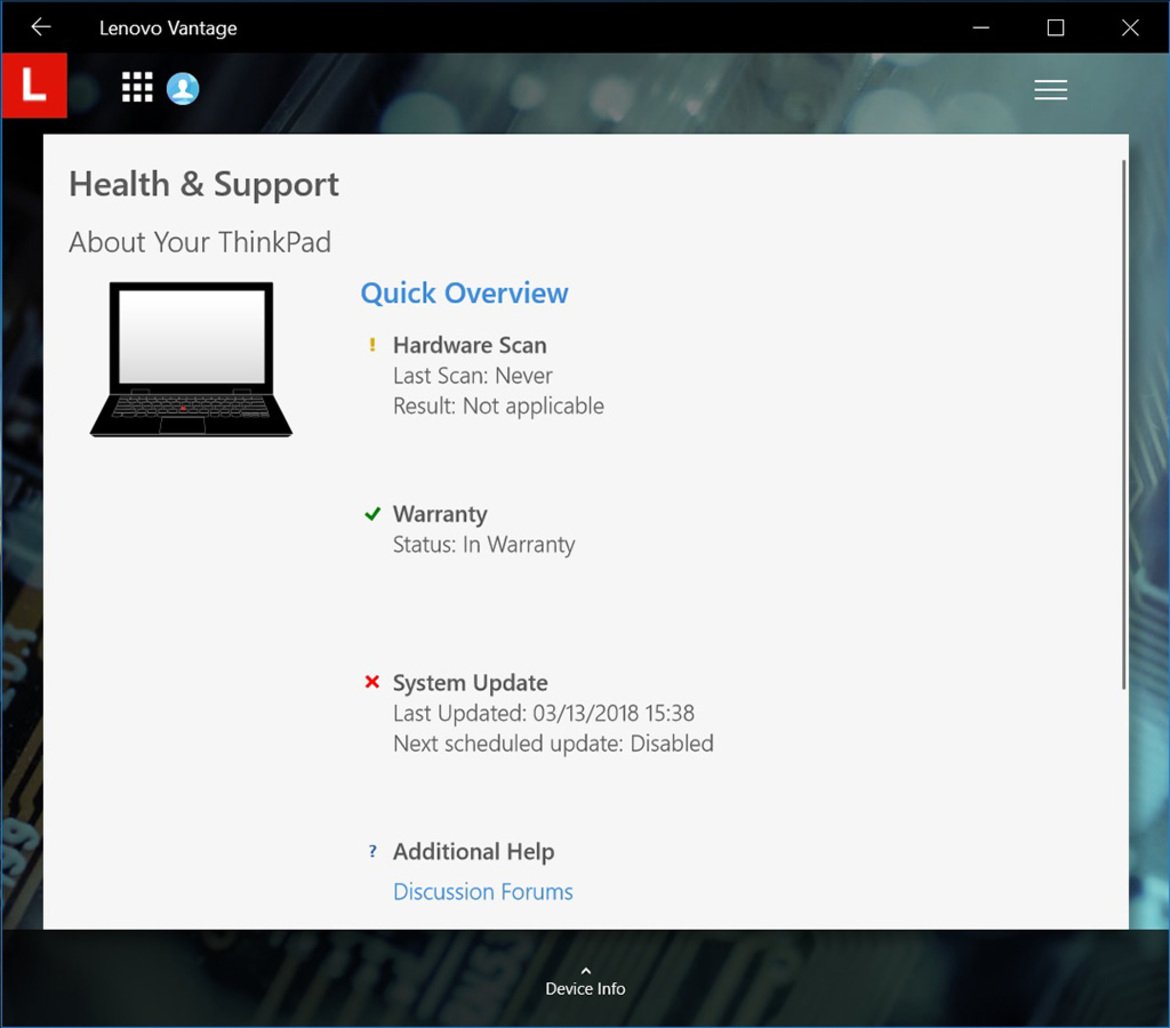This screenshot has height=1028, width=1170.
Task: Go back with the back arrow
Action: click(x=41, y=28)
